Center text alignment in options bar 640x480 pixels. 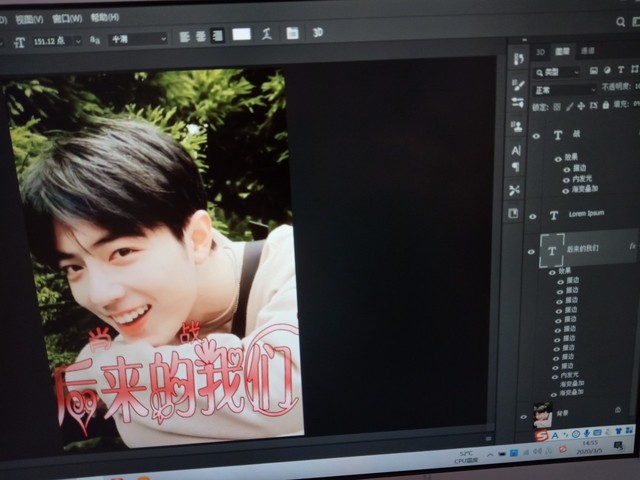[200, 37]
